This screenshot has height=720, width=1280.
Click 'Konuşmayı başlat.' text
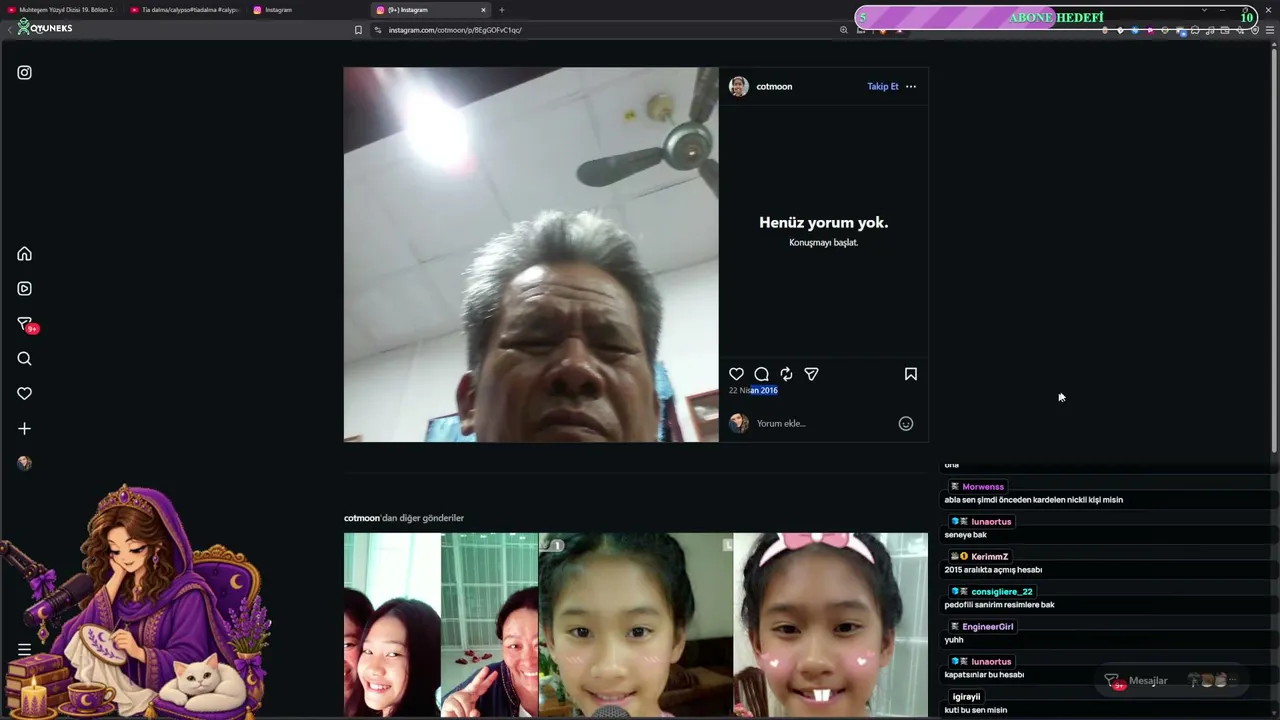[x=824, y=243]
